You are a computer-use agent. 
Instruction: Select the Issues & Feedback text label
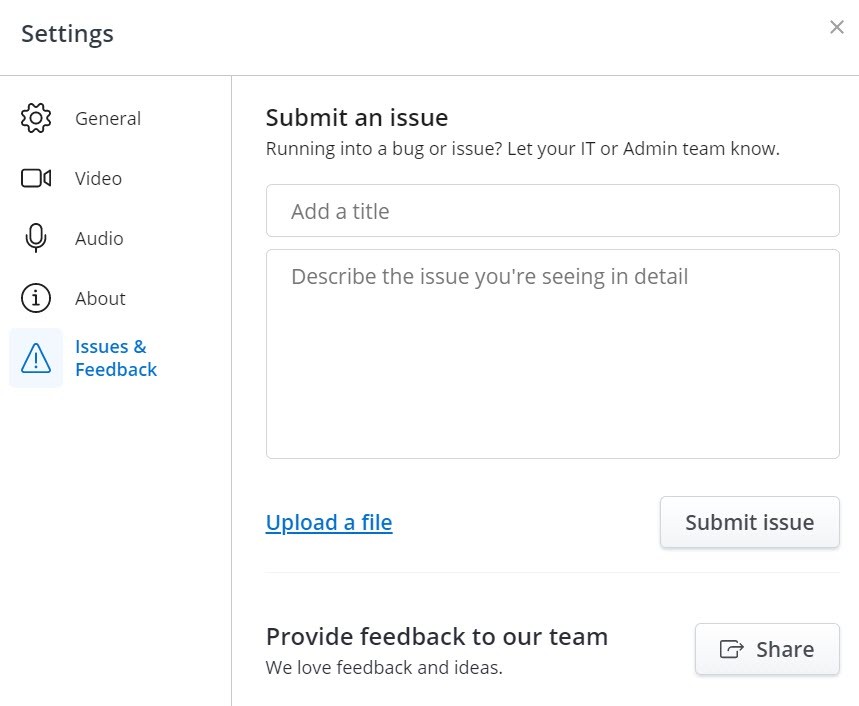[x=115, y=358]
